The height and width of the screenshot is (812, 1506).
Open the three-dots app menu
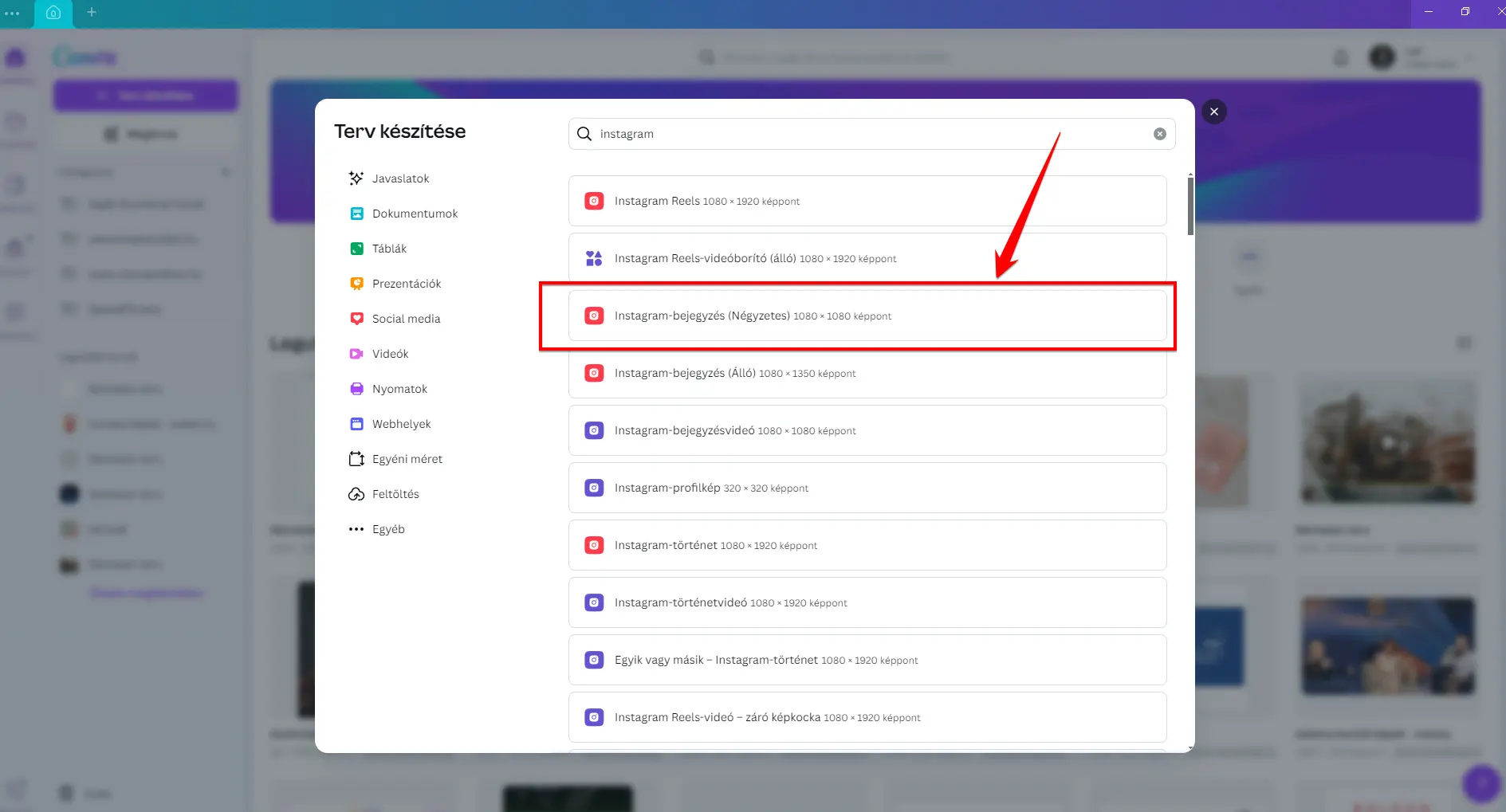[x=12, y=13]
